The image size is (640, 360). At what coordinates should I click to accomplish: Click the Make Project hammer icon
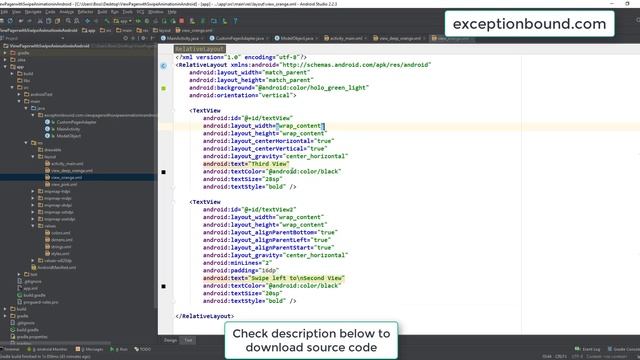(x=107, y=21)
